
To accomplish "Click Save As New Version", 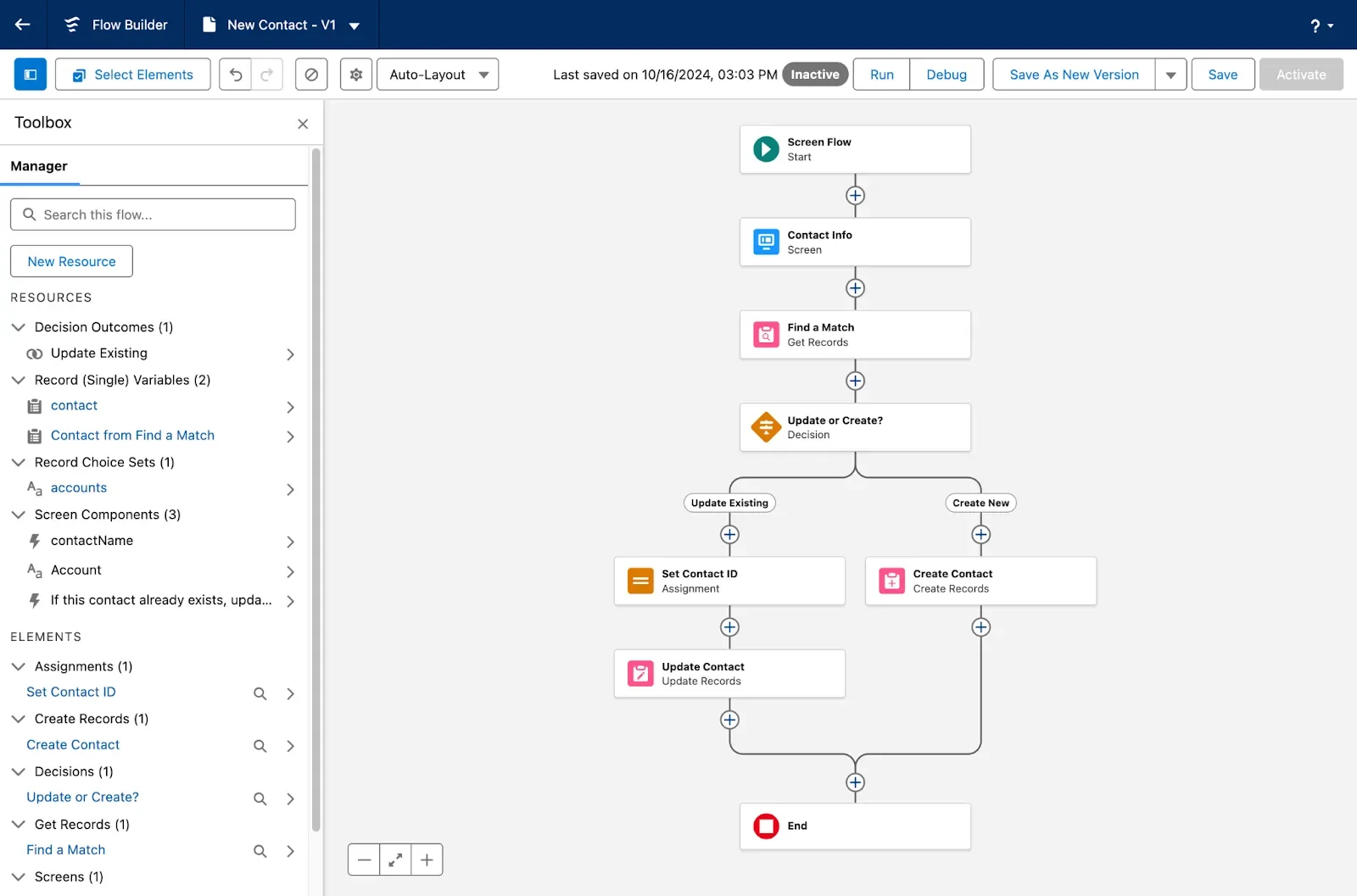I will [x=1074, y=75].
